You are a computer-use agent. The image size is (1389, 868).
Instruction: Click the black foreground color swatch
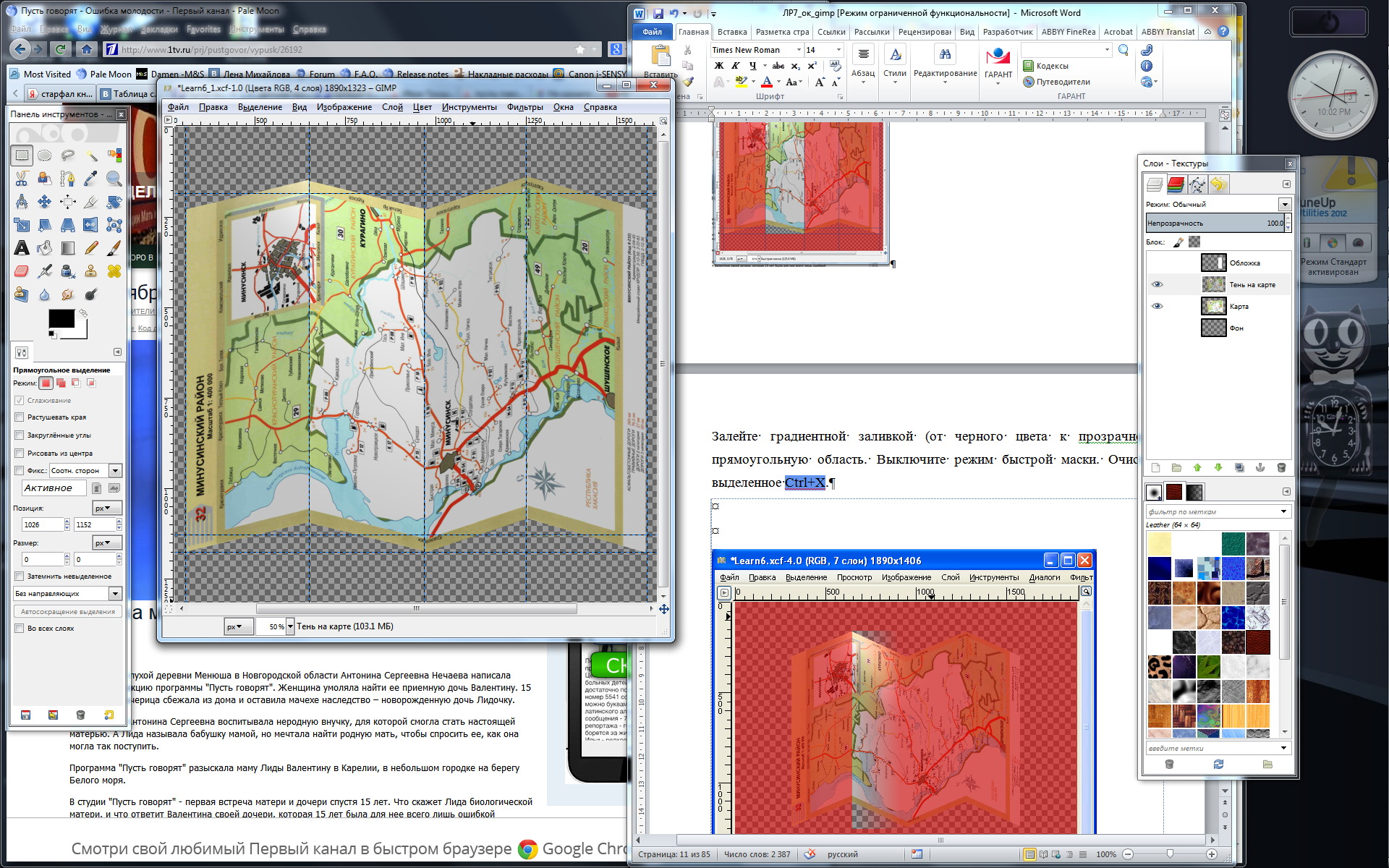coord(61,318)
